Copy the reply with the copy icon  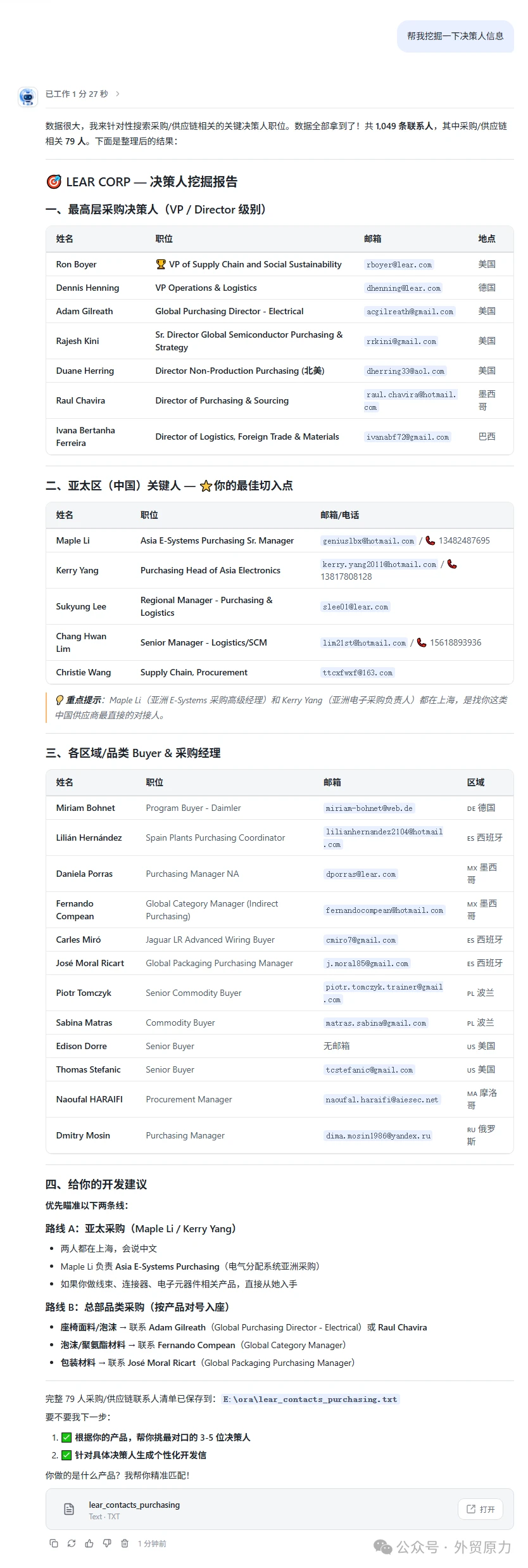click(54, 1543)
